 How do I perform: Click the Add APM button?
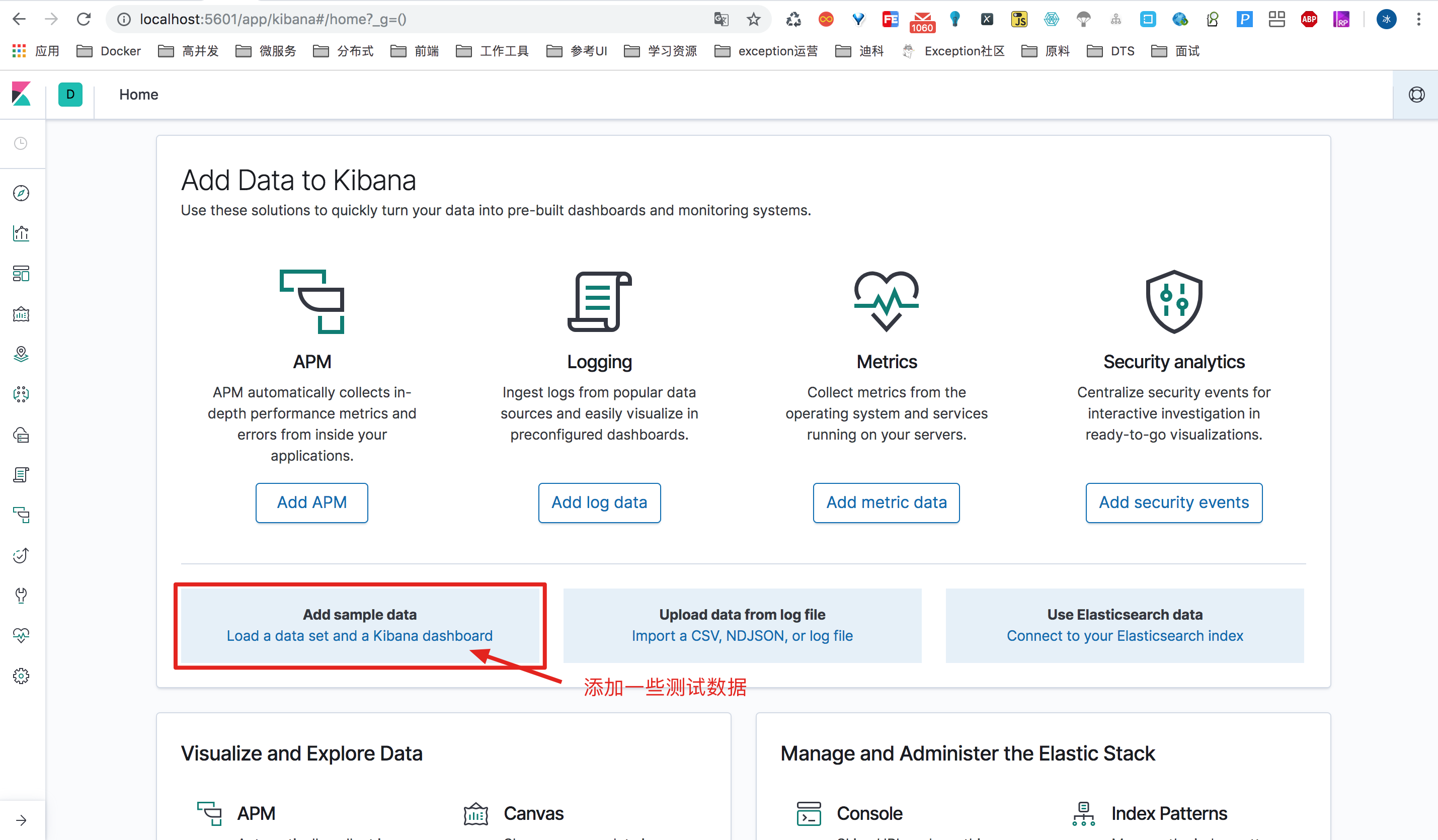[x=311, y=502]
